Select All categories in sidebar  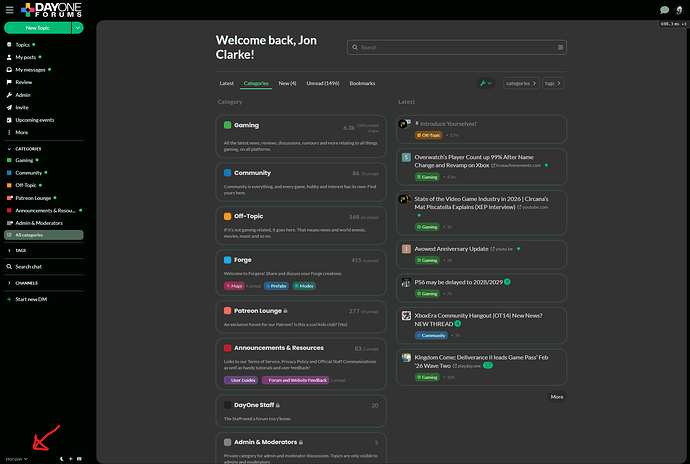click(x=44, y=235)
